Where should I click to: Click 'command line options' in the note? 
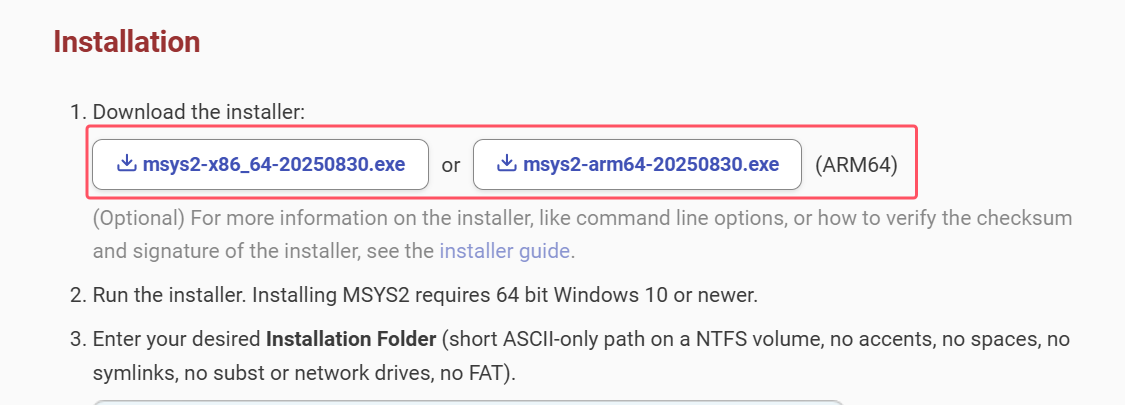658,218
